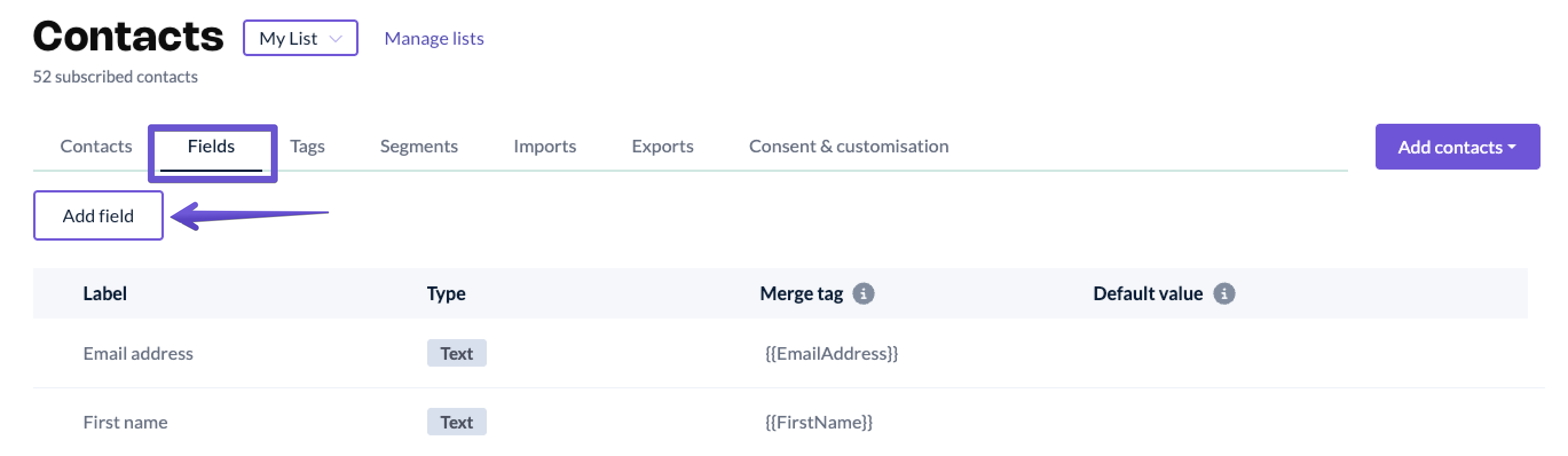This screenshot has width=1568, height=456.
Task: Click the Default value info icon
Action: [1223, 293]
